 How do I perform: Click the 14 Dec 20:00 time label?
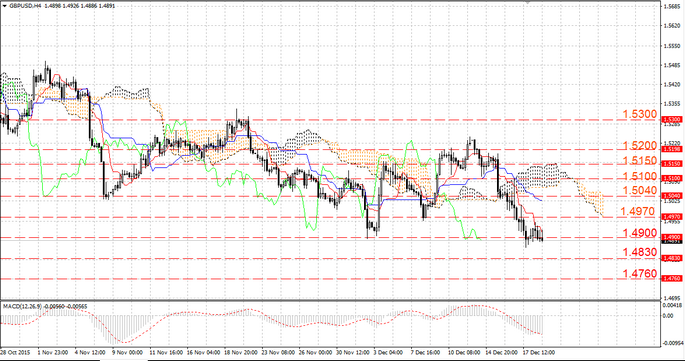click(502, 352)
